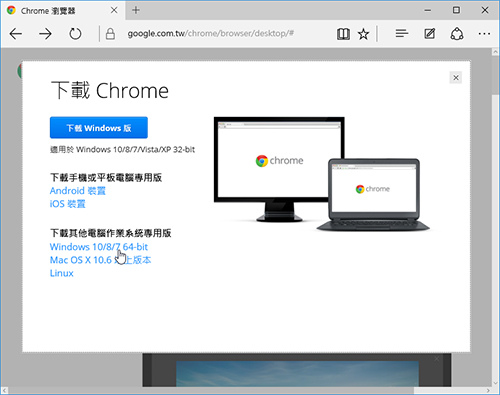Viewport: 500px width, 395px height.
Task: Open the Make a Web Note icon
Action: click(429, 33)
